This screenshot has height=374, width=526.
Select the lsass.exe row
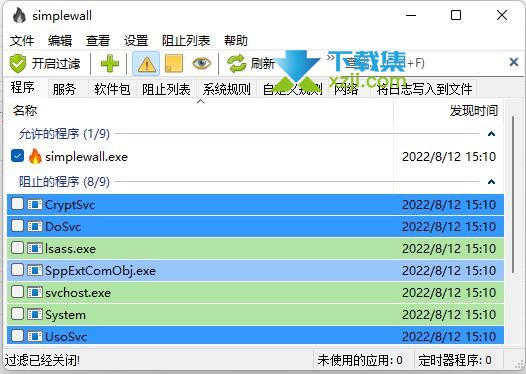pos(255,249)
